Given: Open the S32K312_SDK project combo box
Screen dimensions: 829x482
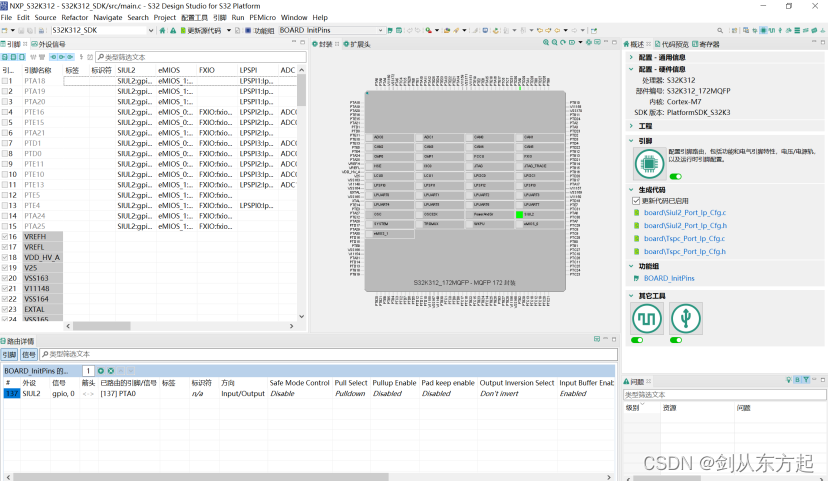Looking at the screenshot, I should pyautogui.click(x=103, y=31).
